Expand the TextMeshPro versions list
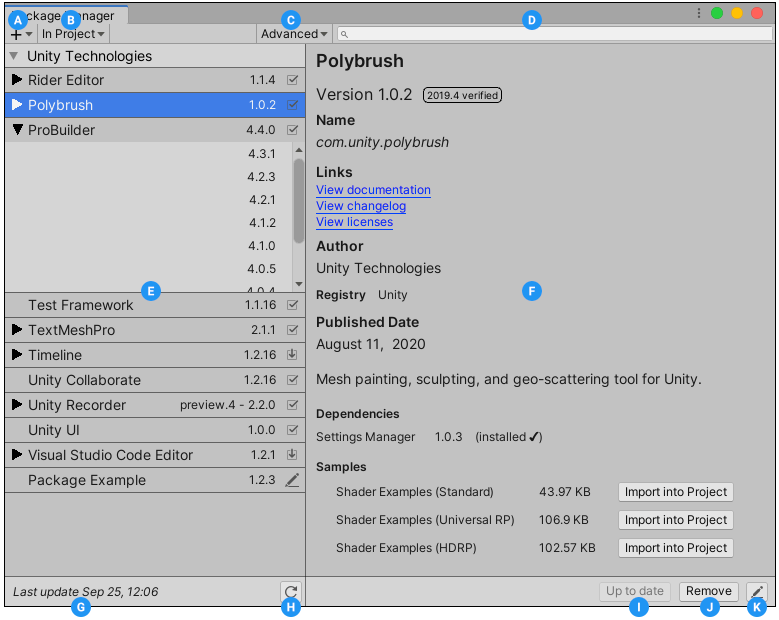Screen dimensions: 779x620 (17, 329)
